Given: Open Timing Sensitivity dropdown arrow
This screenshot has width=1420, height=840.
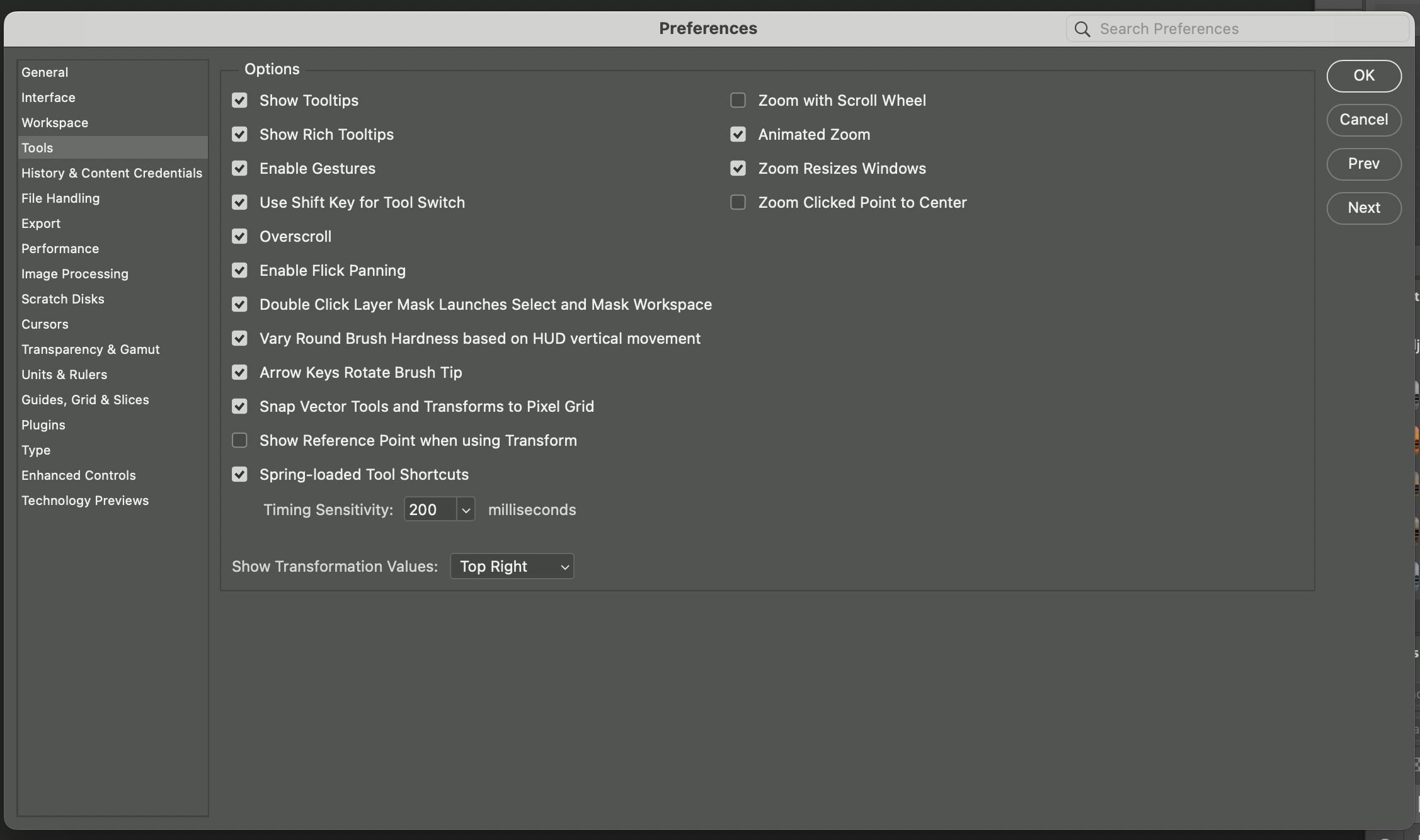Looking at the screenshot, I should (x=466, y=509).
